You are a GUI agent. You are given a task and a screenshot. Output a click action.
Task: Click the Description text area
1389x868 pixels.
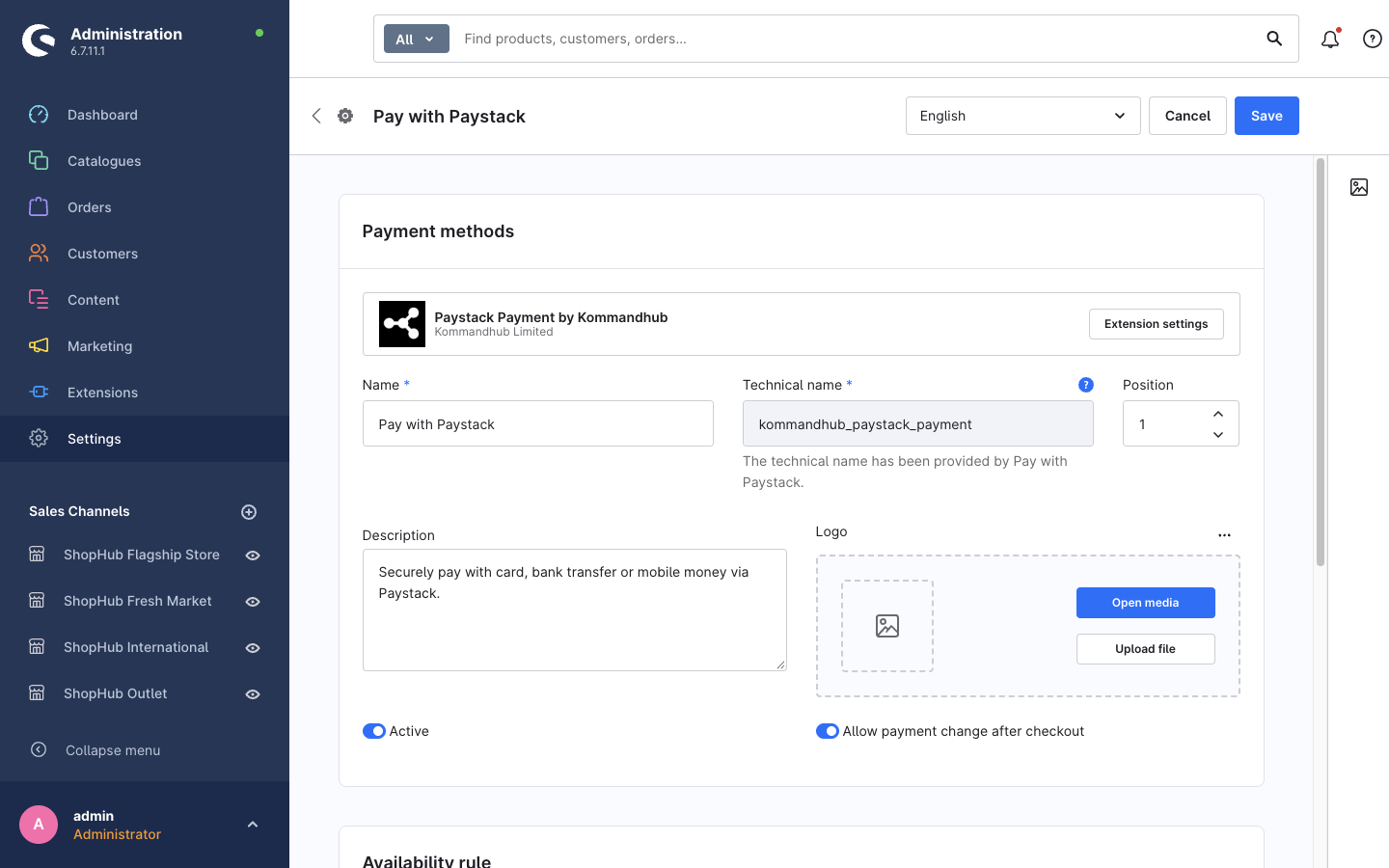574,610
